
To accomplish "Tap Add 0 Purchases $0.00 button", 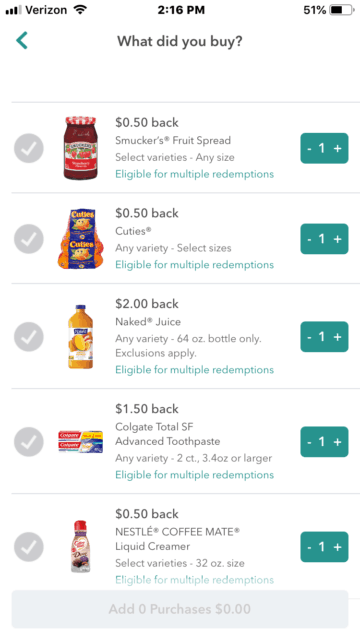I will pyautogui.click(x=180, y=609).
